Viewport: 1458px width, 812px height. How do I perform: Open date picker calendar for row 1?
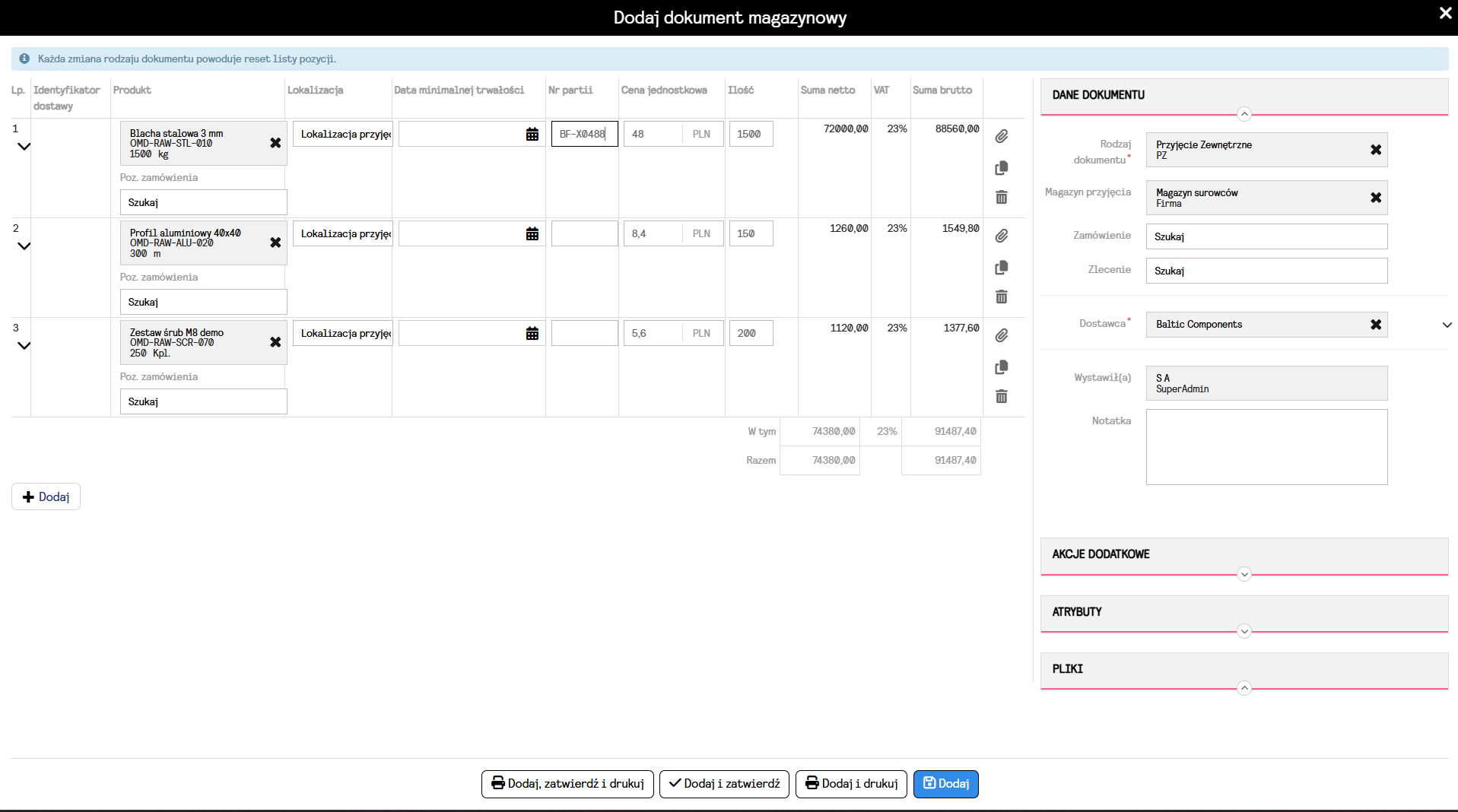point(532,135)
